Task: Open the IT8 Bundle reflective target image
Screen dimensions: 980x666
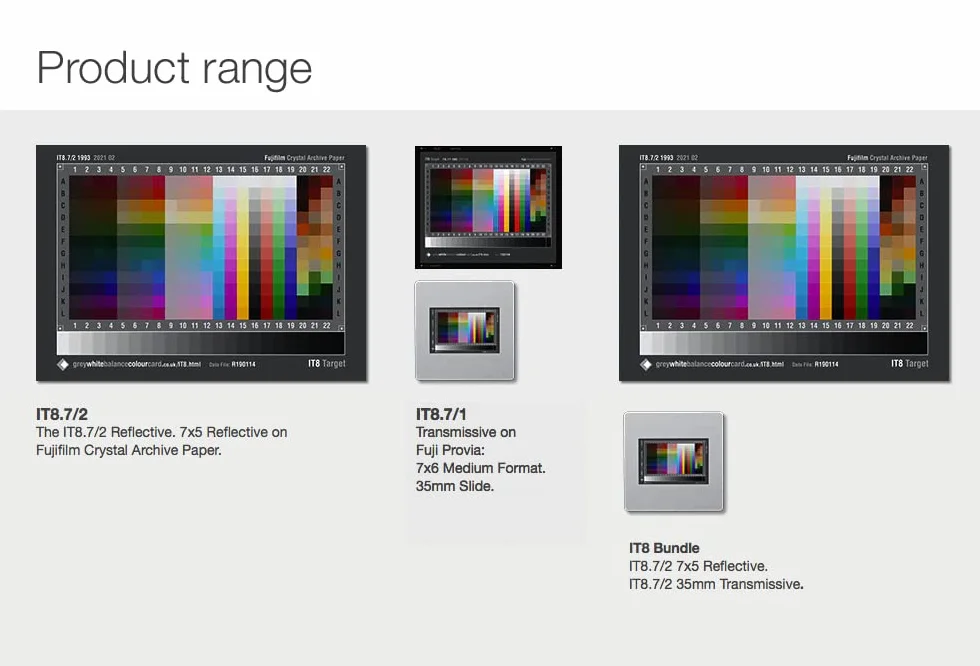Action: 784,263
